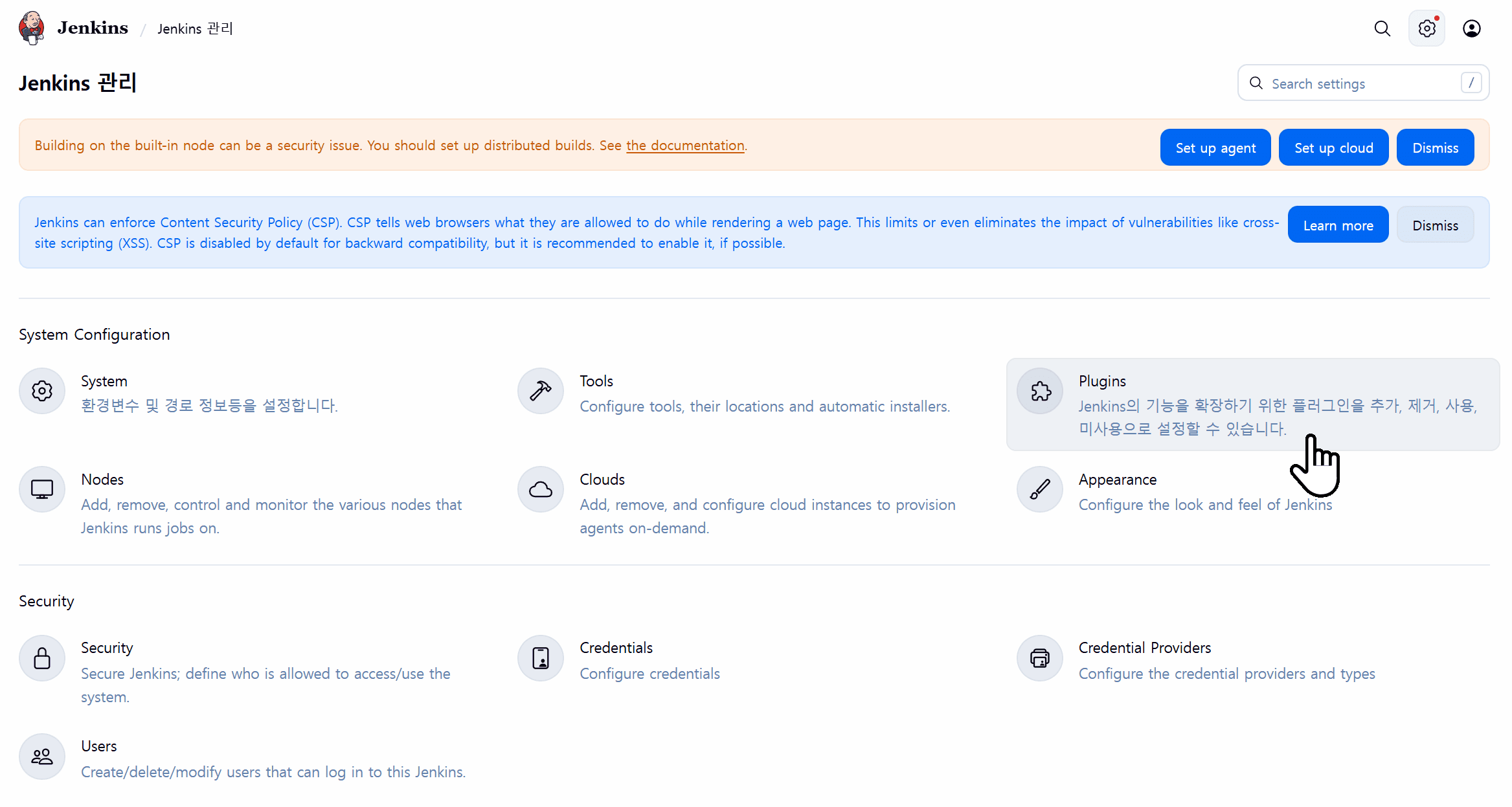Click the Set up cloud button

[1334, 148]
